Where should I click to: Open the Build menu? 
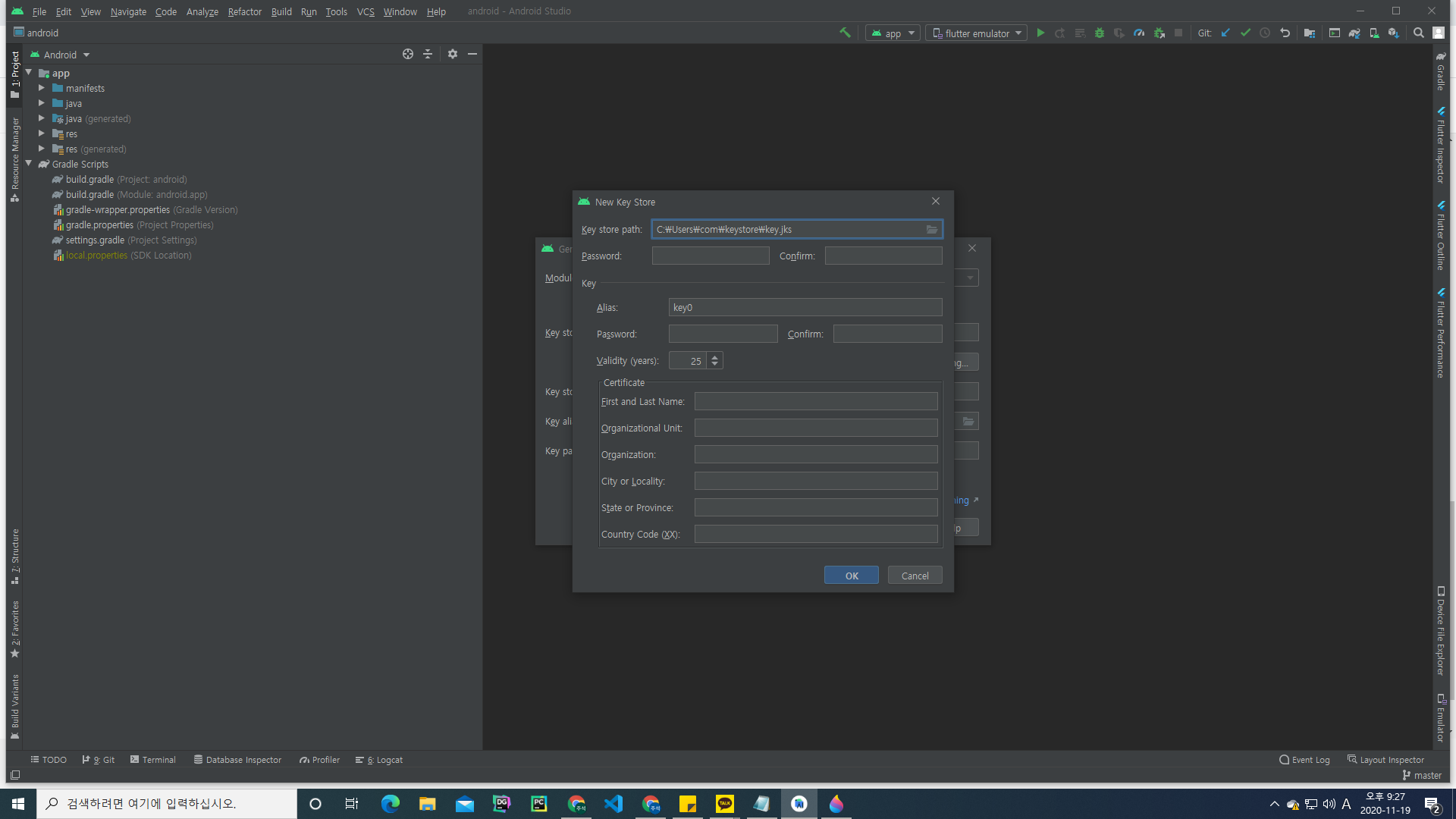[281, 11]
